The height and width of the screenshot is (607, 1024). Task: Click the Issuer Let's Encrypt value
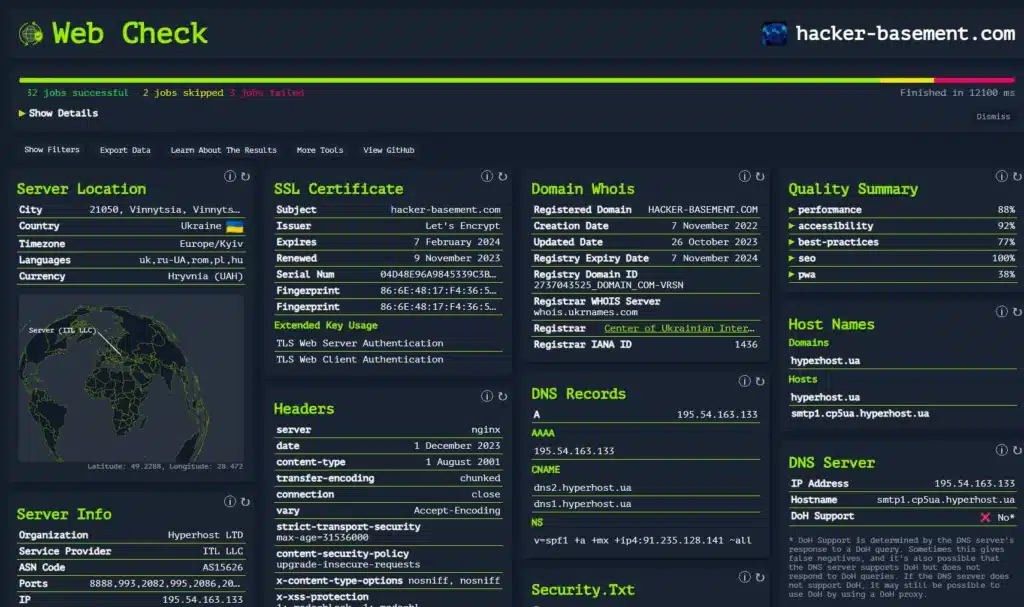point(462,226)
